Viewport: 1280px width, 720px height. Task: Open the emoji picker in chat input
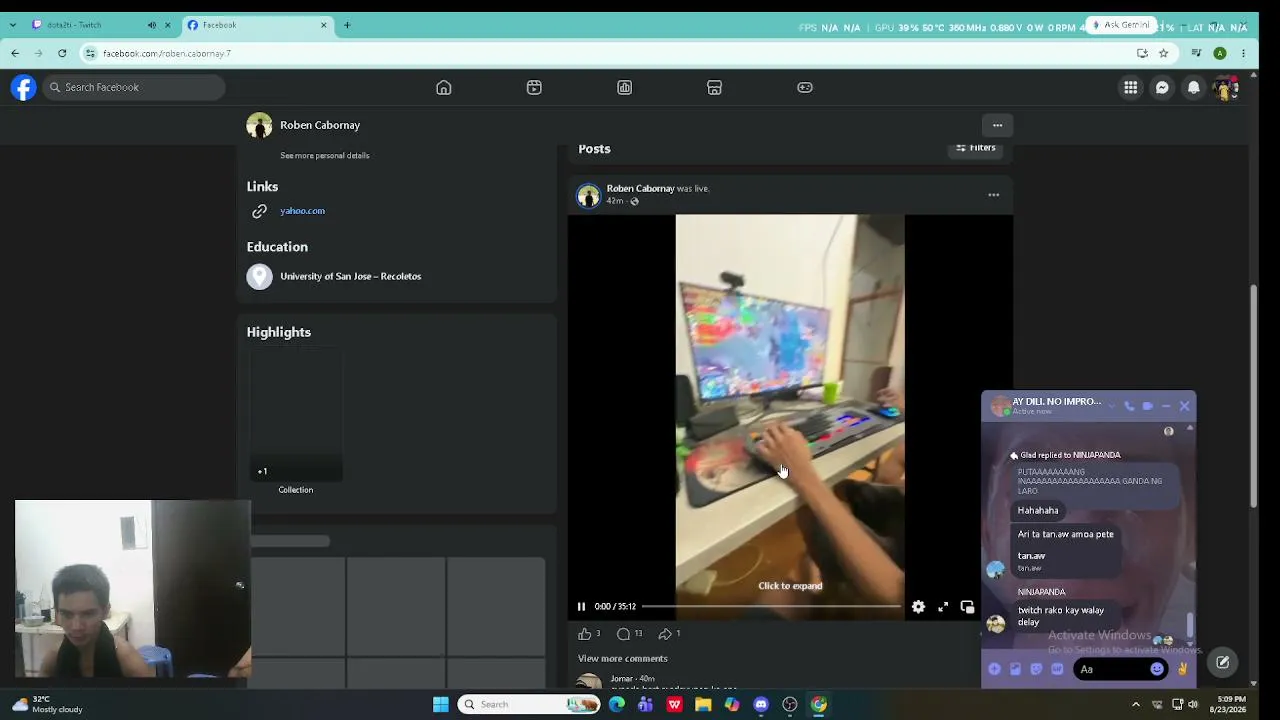point(1157,669)
